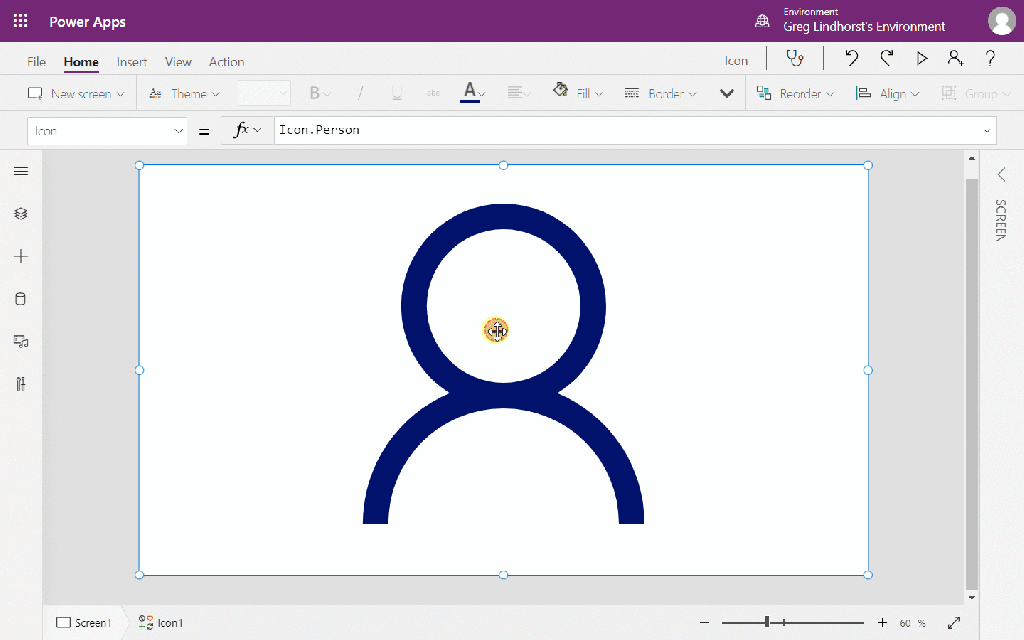
Task: Open the App checker stethoscope icon
Action: click(x=795, y=59)
